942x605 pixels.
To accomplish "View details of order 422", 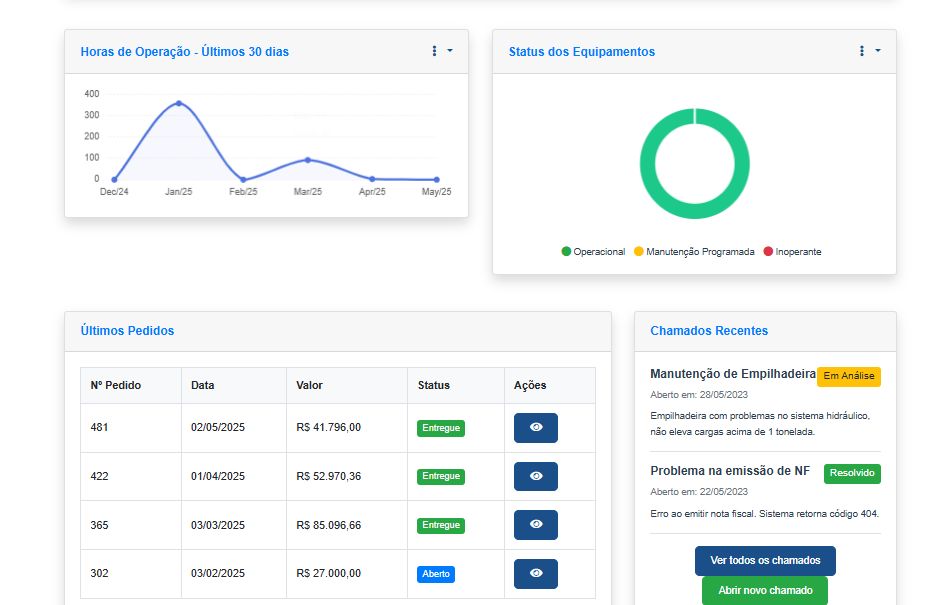I will 535,476.
